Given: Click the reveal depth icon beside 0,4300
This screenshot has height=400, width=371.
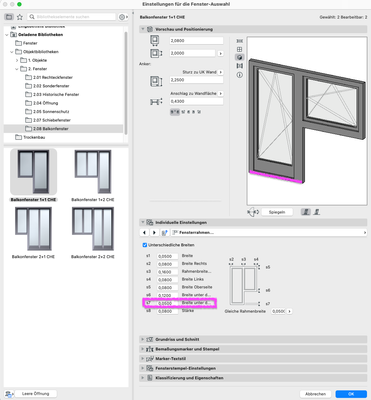Looking at the screenshot, I should point(156,102).
